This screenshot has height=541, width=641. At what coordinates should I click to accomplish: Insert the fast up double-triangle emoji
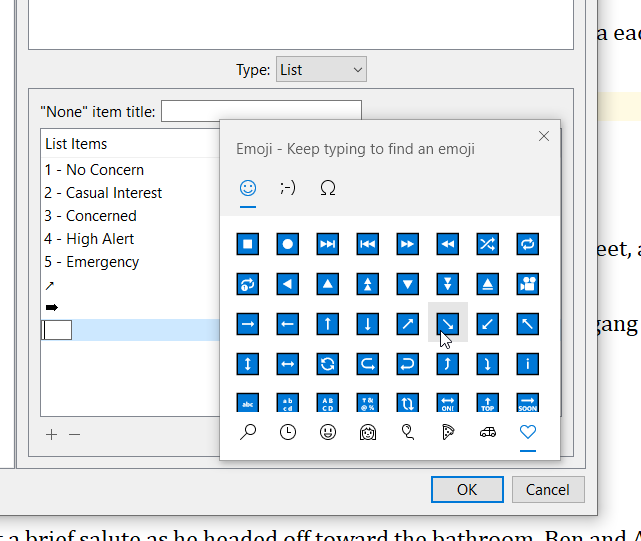click(x=368, y=284)
